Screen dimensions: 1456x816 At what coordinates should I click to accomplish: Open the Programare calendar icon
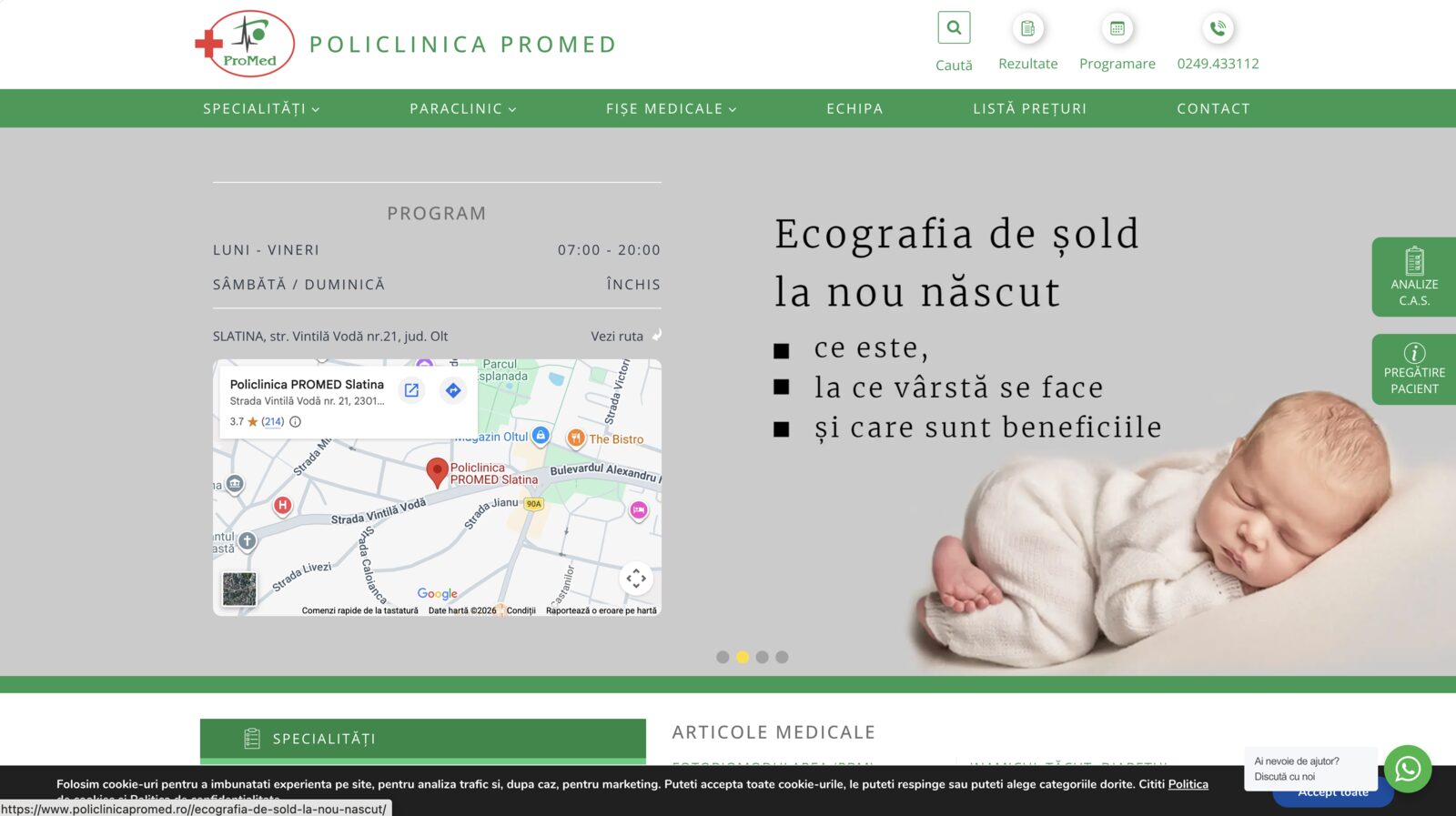[x=1117, y=28]
